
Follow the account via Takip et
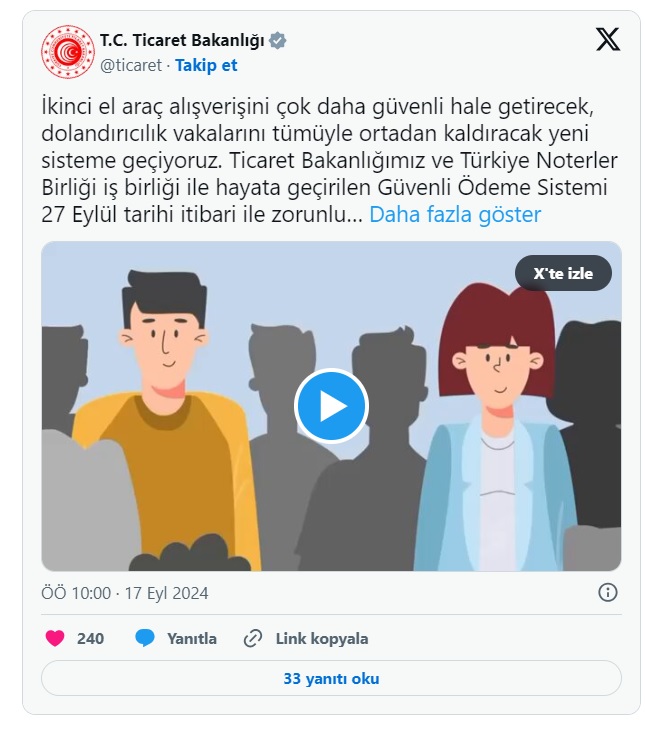(x=206, y=65)
